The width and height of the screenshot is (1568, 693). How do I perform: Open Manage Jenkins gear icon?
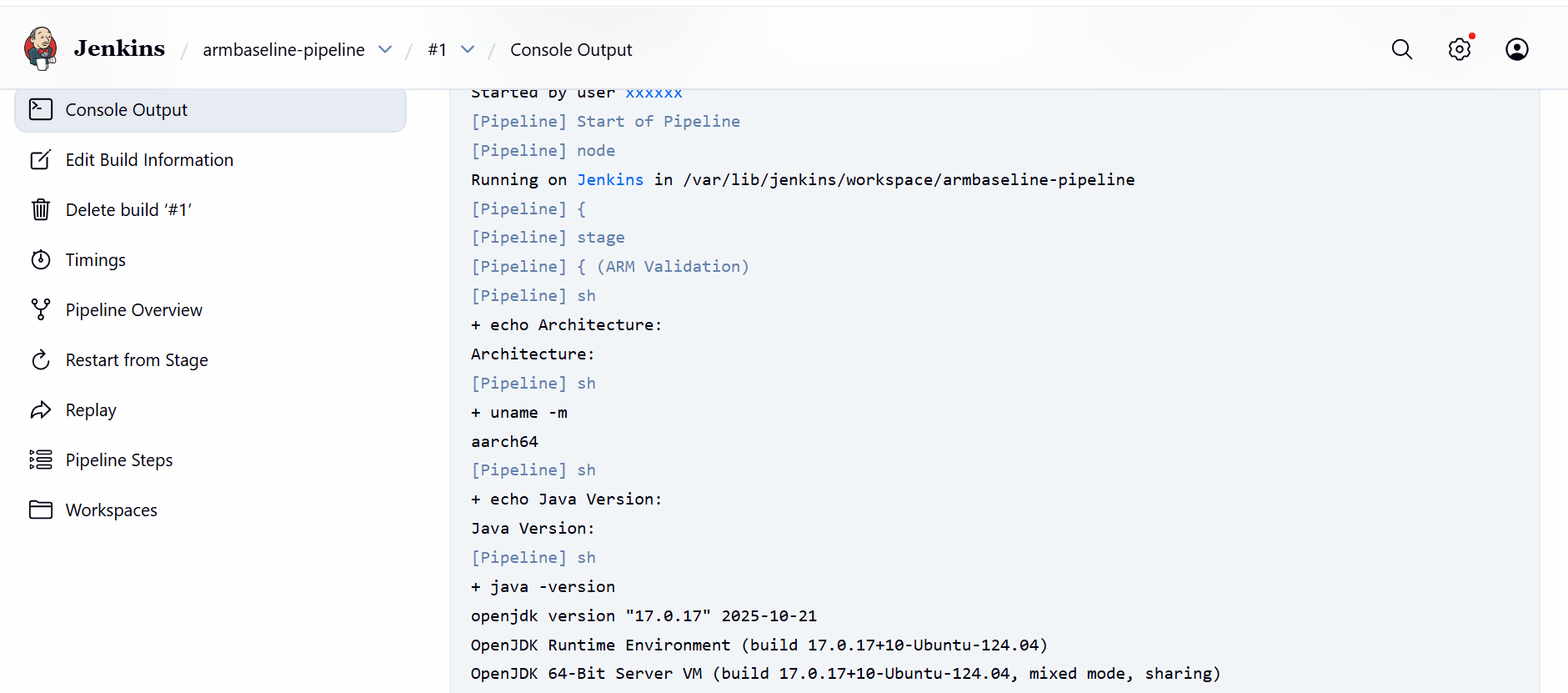(1460, 49)
